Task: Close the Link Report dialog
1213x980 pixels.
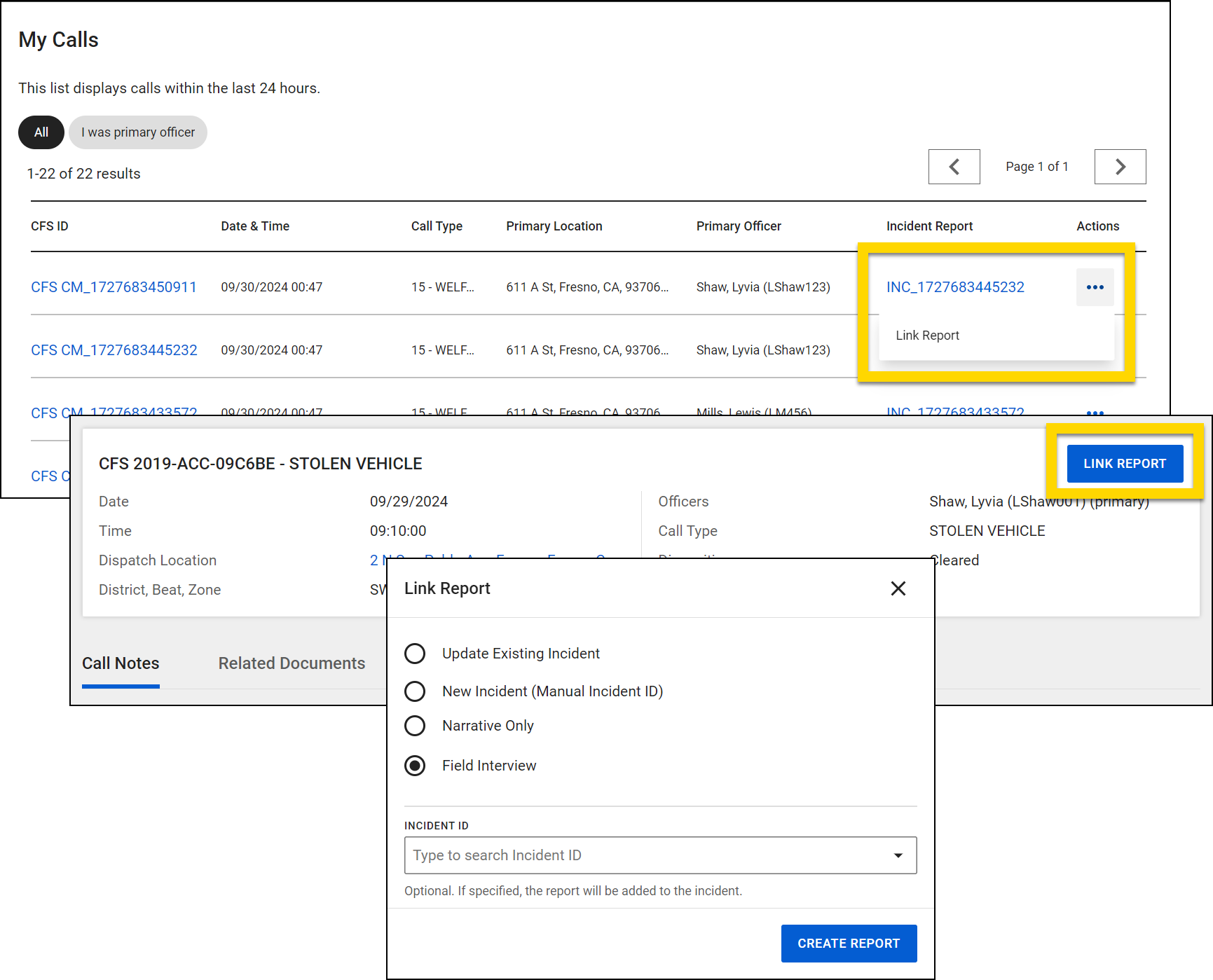Action: tap(898, 588)
